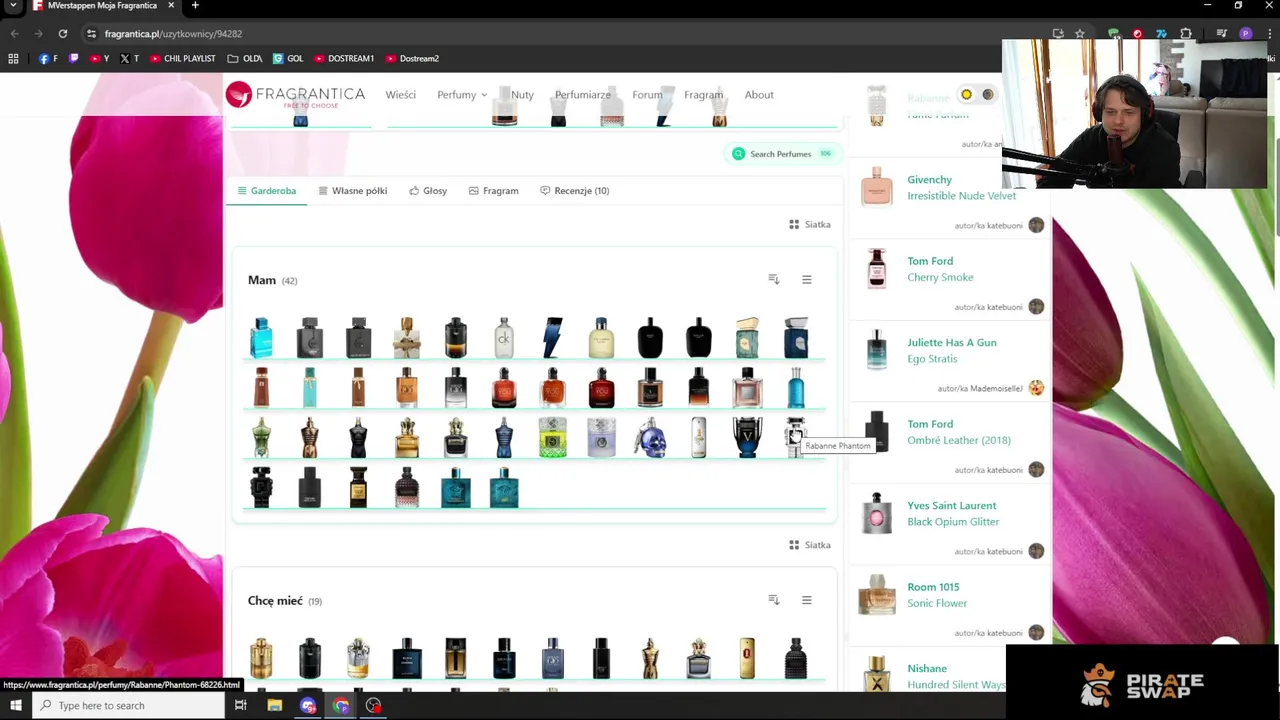Image resolution: width=1280 pixels, height=720 pixels.
Task: Open the Windows Start menu
Action: point(15,706)
